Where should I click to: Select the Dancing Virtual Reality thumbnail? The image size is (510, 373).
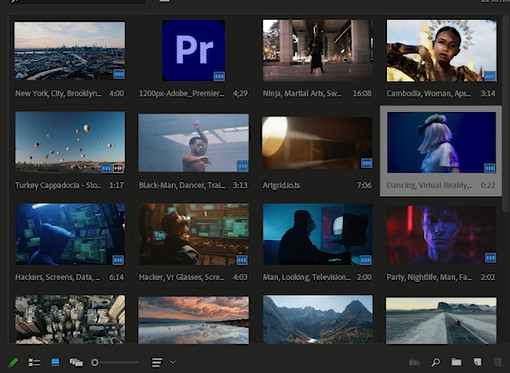pyautogui.click(x=441, y=142)
